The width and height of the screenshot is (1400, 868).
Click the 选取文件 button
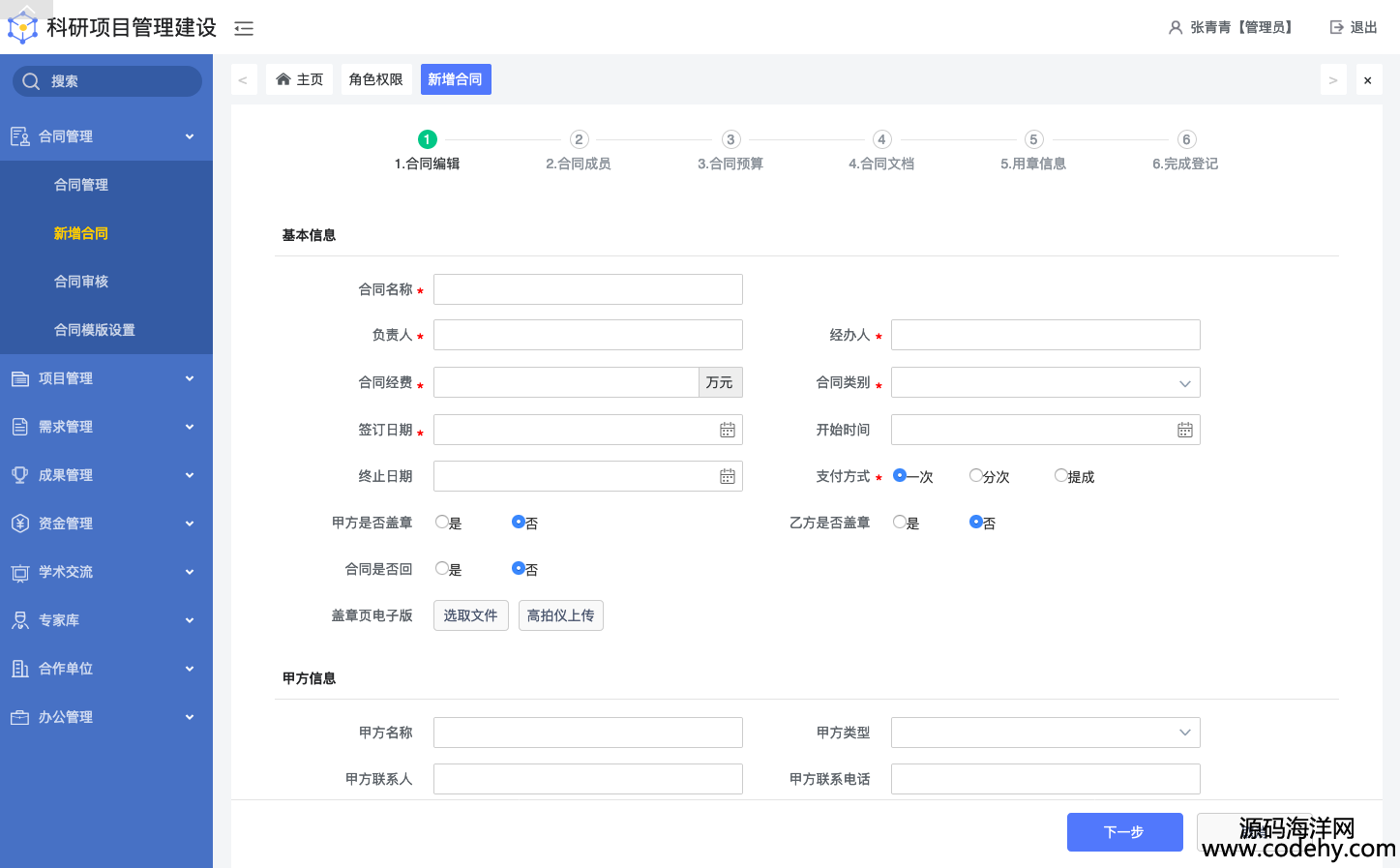[471, 615]
